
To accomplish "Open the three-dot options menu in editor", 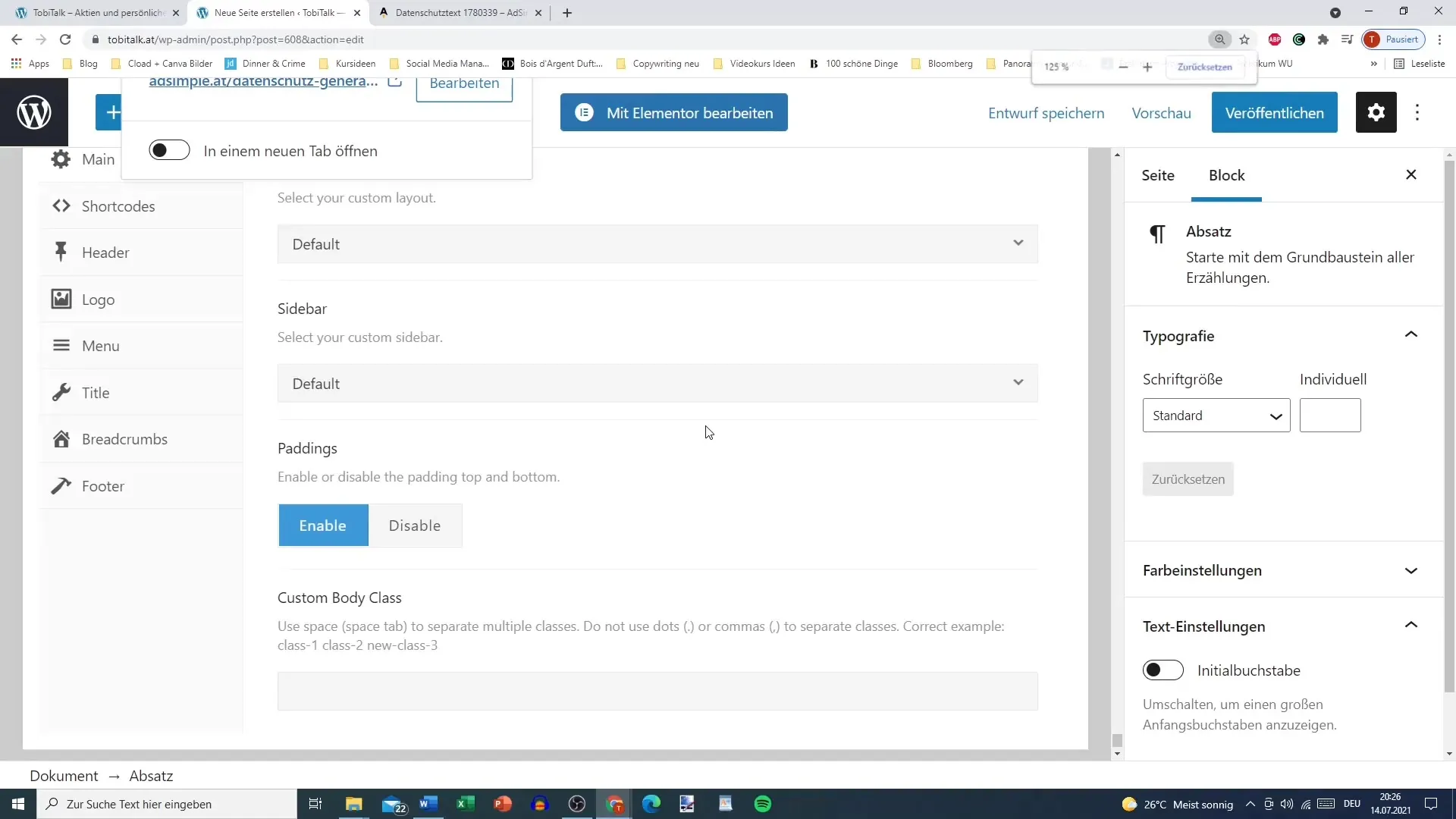I will [x=1417, y=112].
